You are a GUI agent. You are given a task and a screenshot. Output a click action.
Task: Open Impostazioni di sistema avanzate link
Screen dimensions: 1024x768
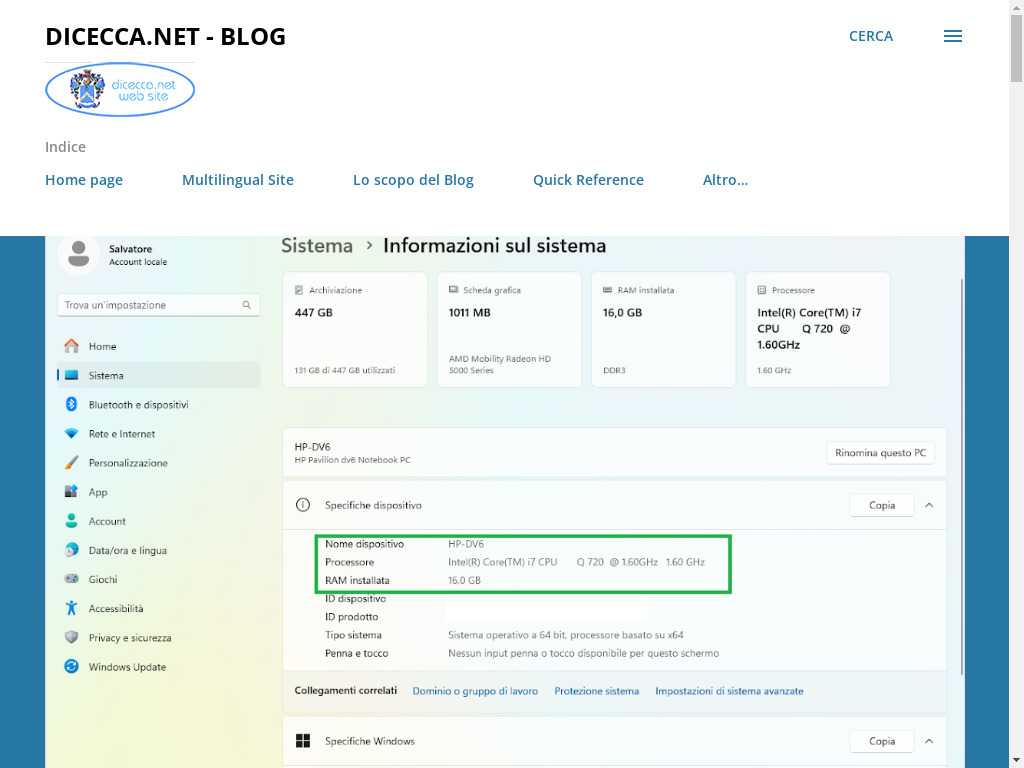(x=729, y=691)
